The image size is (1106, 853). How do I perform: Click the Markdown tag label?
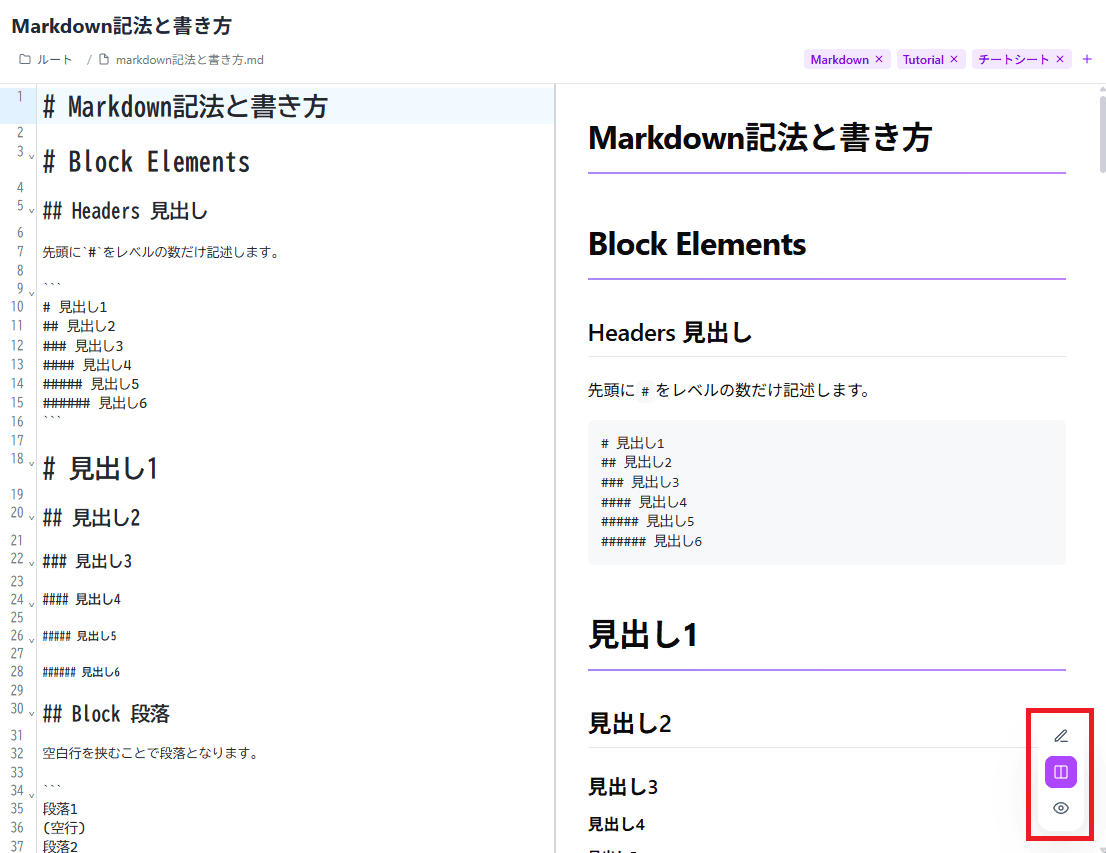point(836,59)
